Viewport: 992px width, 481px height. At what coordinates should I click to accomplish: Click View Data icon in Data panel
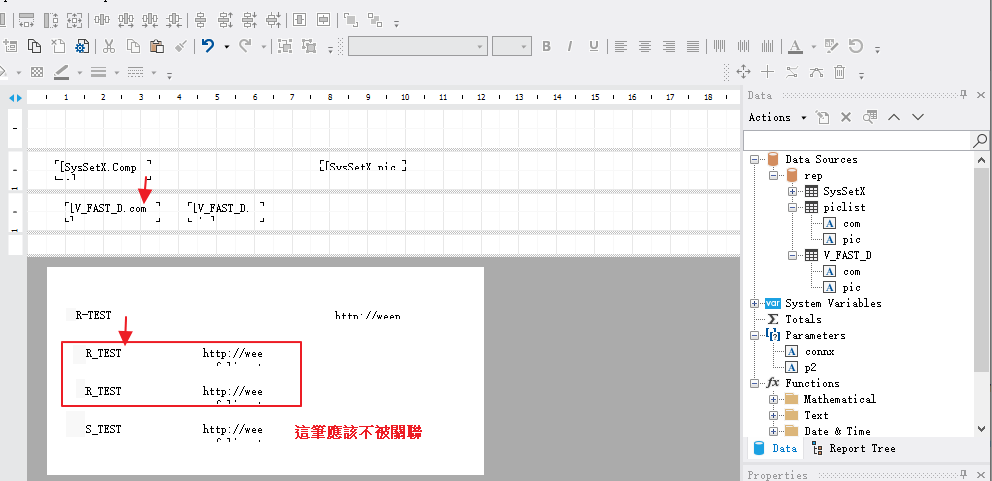(x=871, y=116)
